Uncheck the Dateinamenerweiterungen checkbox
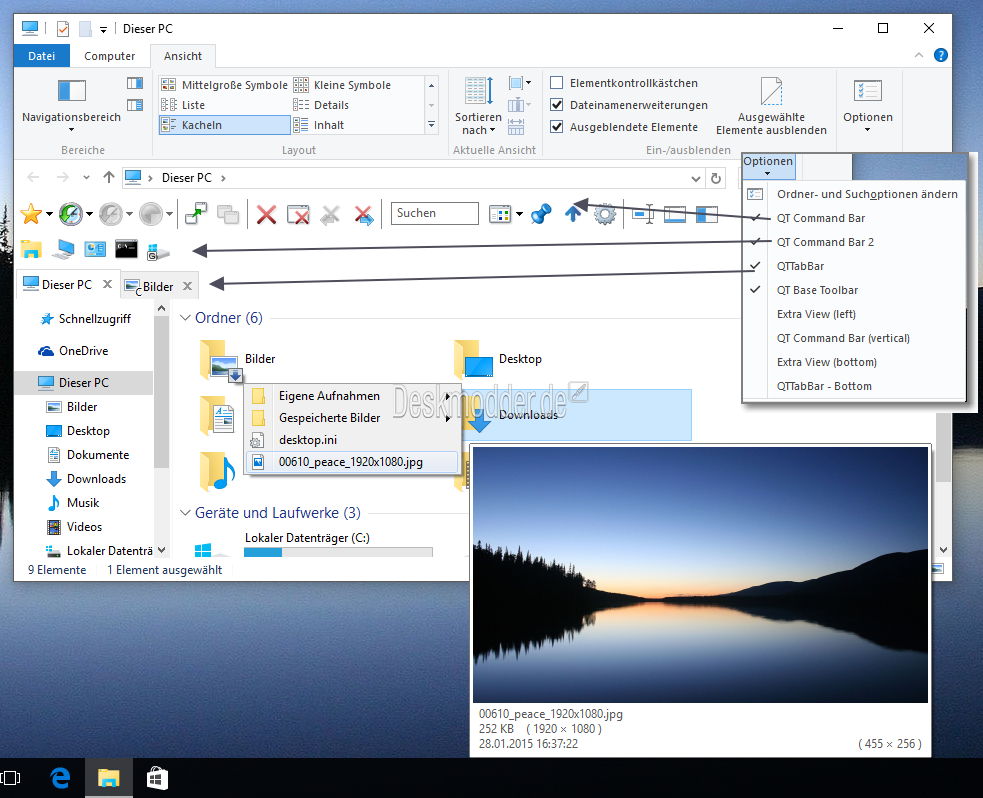983x798 pixels. 557,105
